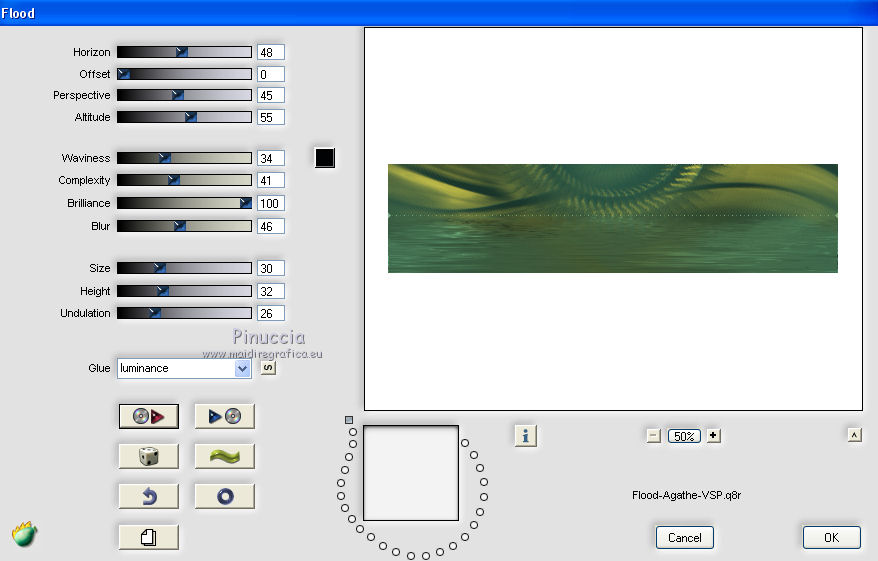Viewport: 878px width, 561px height.
Task: Click the Height slider track
Action: 184,291
